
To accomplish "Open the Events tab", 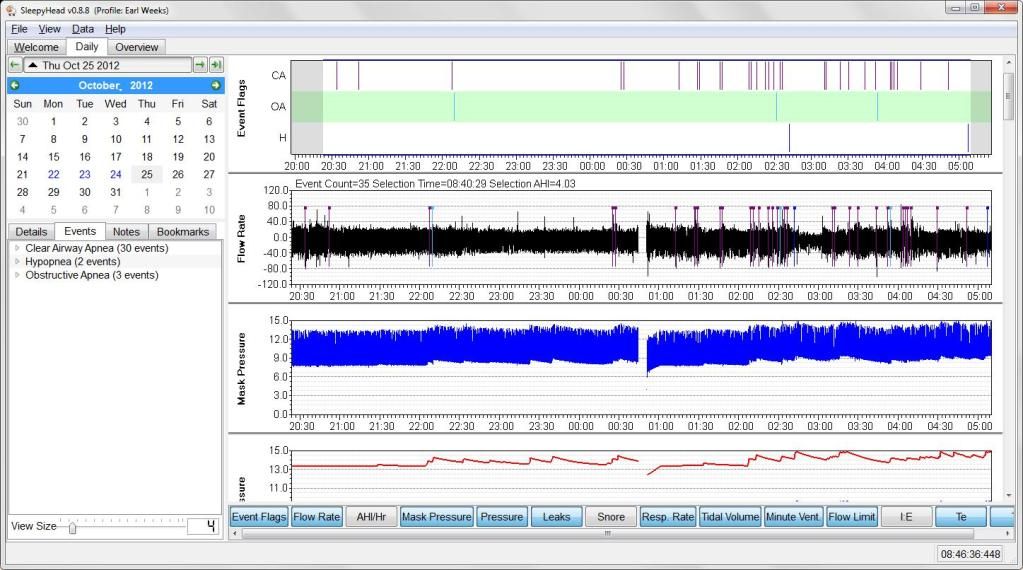I will 80,232.
